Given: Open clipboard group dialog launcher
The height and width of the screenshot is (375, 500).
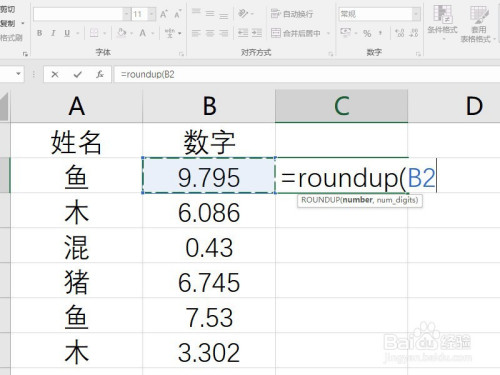Looking at the screenshot, I should (x=25, y=54).
